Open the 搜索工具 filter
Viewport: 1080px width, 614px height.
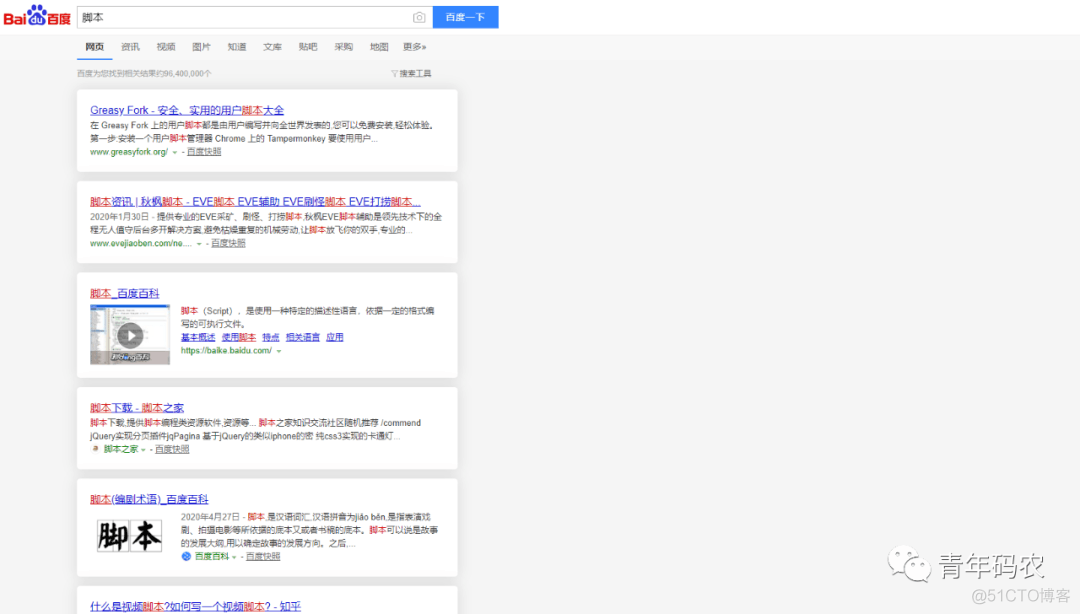(411, 74)
